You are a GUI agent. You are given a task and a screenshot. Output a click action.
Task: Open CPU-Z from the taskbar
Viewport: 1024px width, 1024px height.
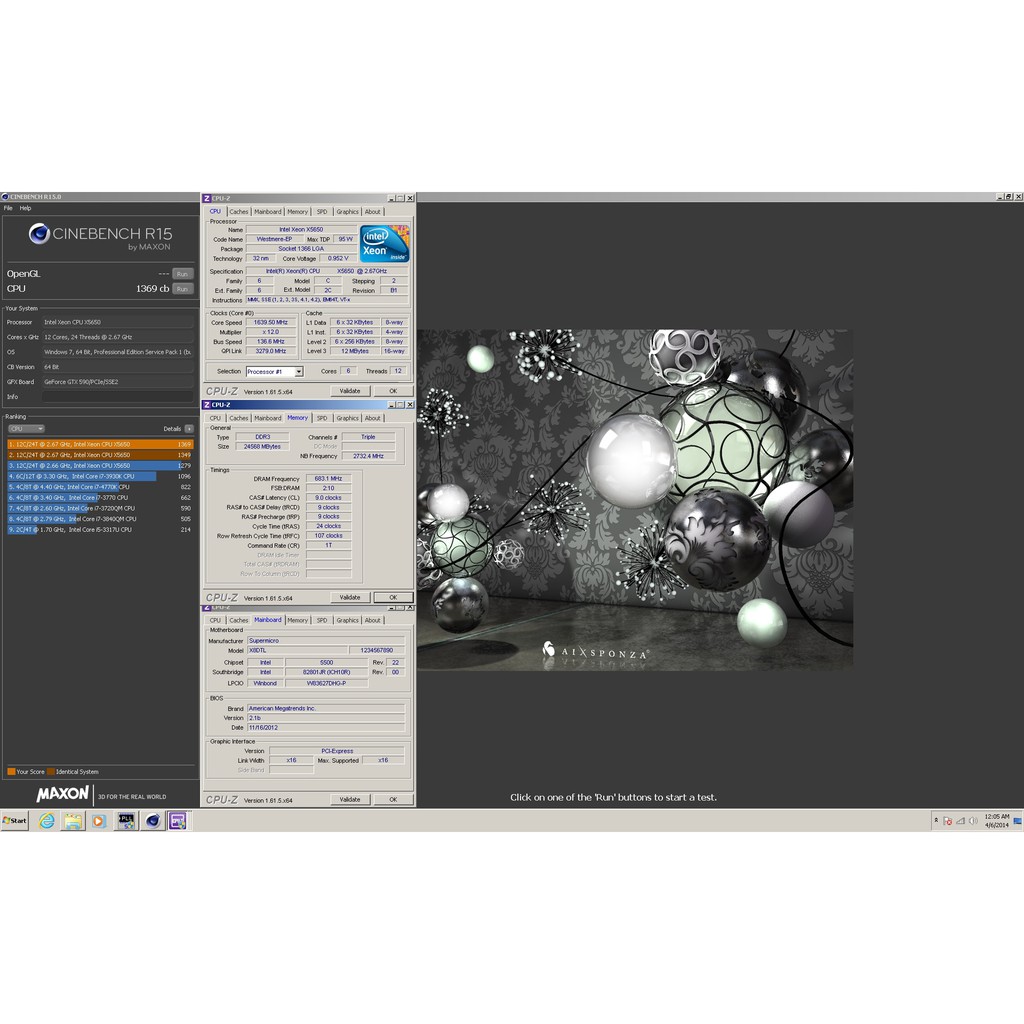[x=177, y=820]
